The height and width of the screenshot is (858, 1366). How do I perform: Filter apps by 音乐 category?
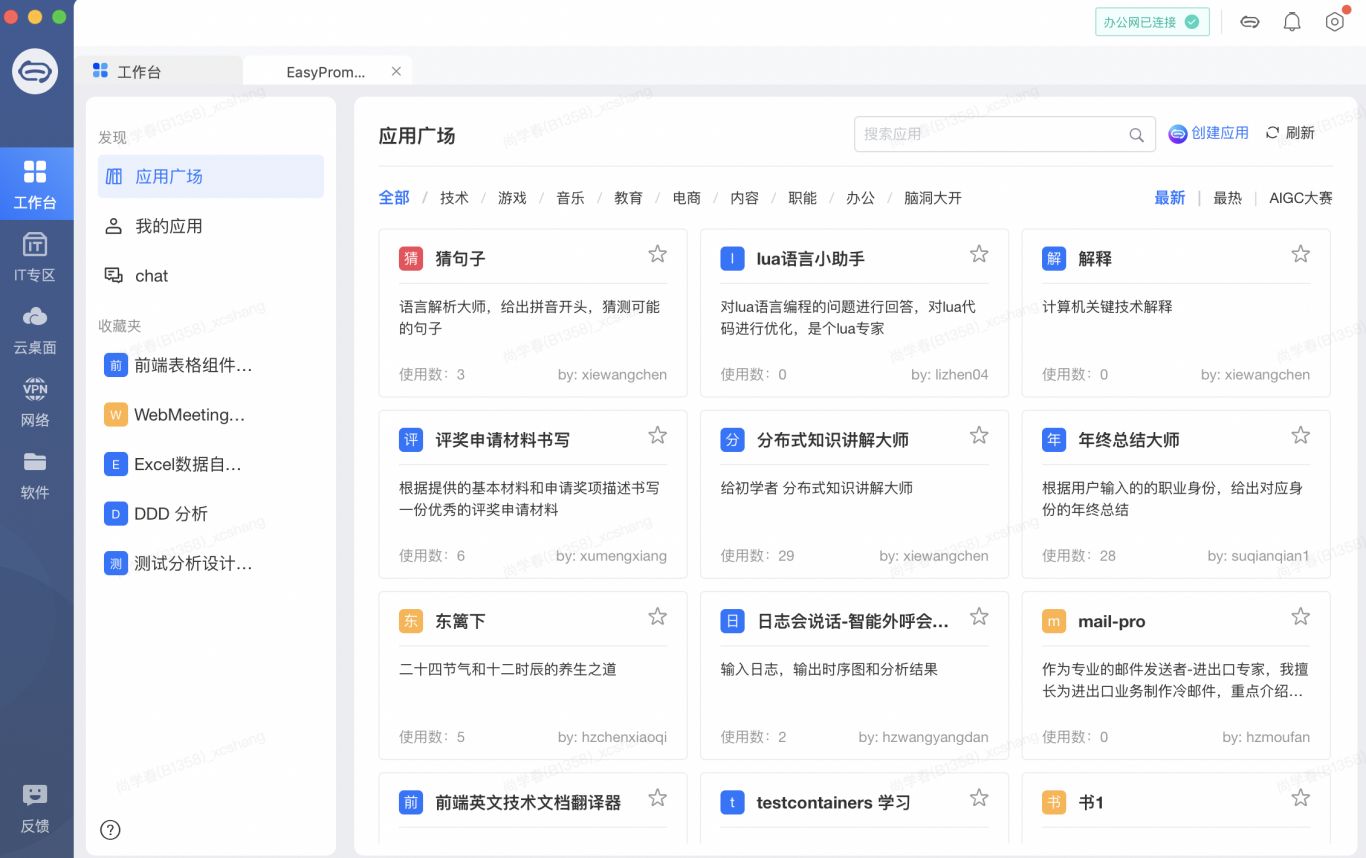[570, 197]
